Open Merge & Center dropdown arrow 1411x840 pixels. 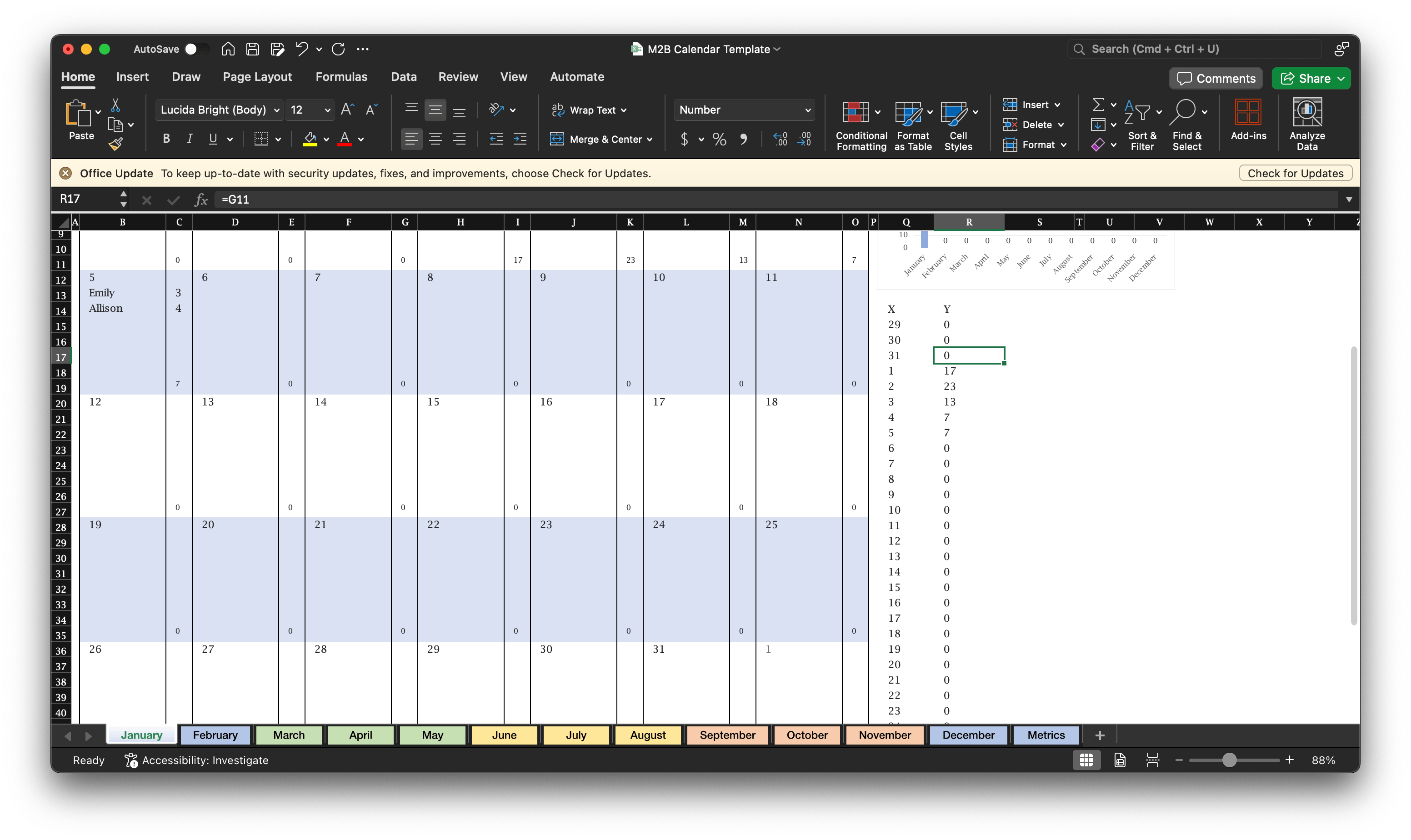pyautogui.click(x=650, y=139)
